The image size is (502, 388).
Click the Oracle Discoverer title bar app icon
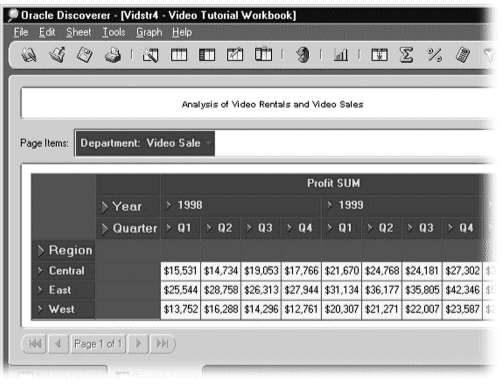[x=13, y=15]
